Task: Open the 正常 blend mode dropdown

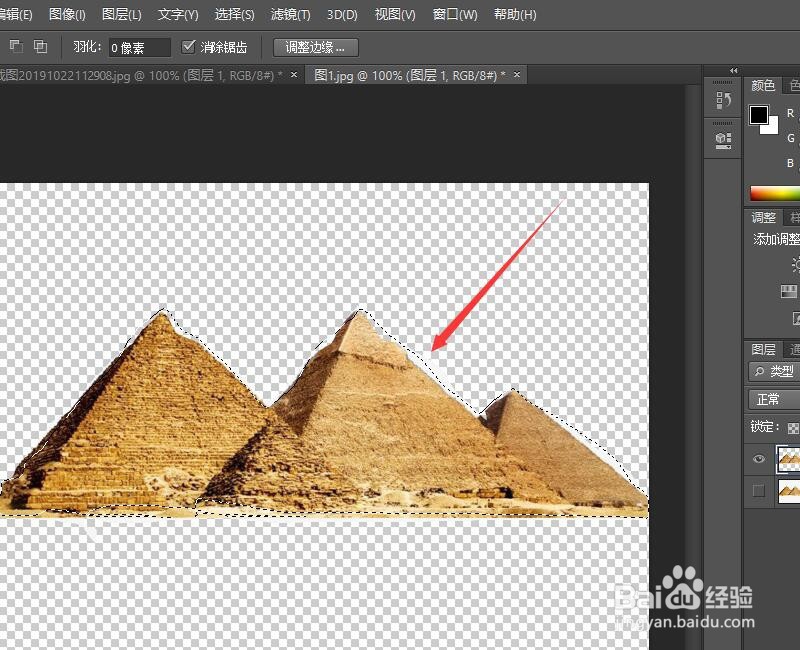Action: coord(774,399)
